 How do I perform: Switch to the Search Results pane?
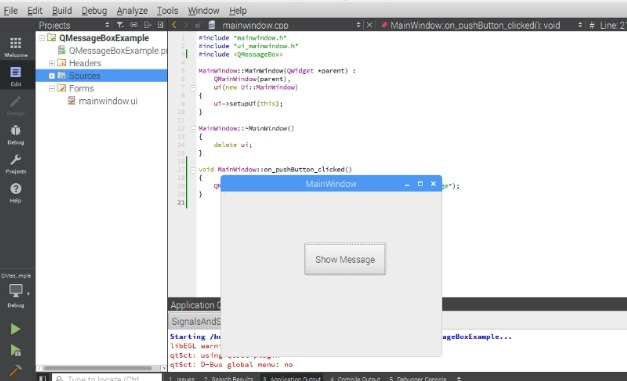[x=229, y=378]
